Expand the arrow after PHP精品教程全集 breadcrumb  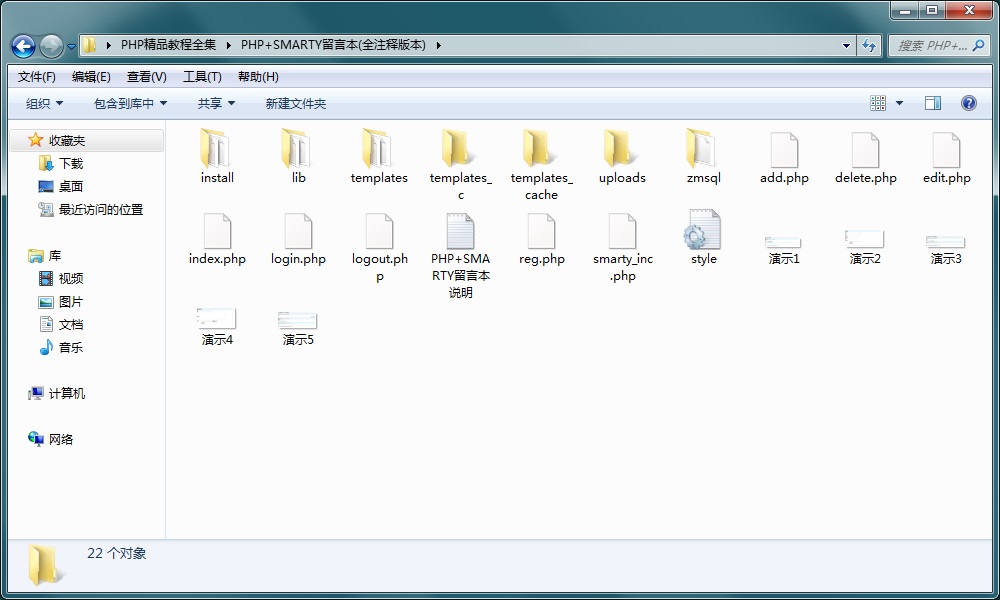tap(228, 45)
